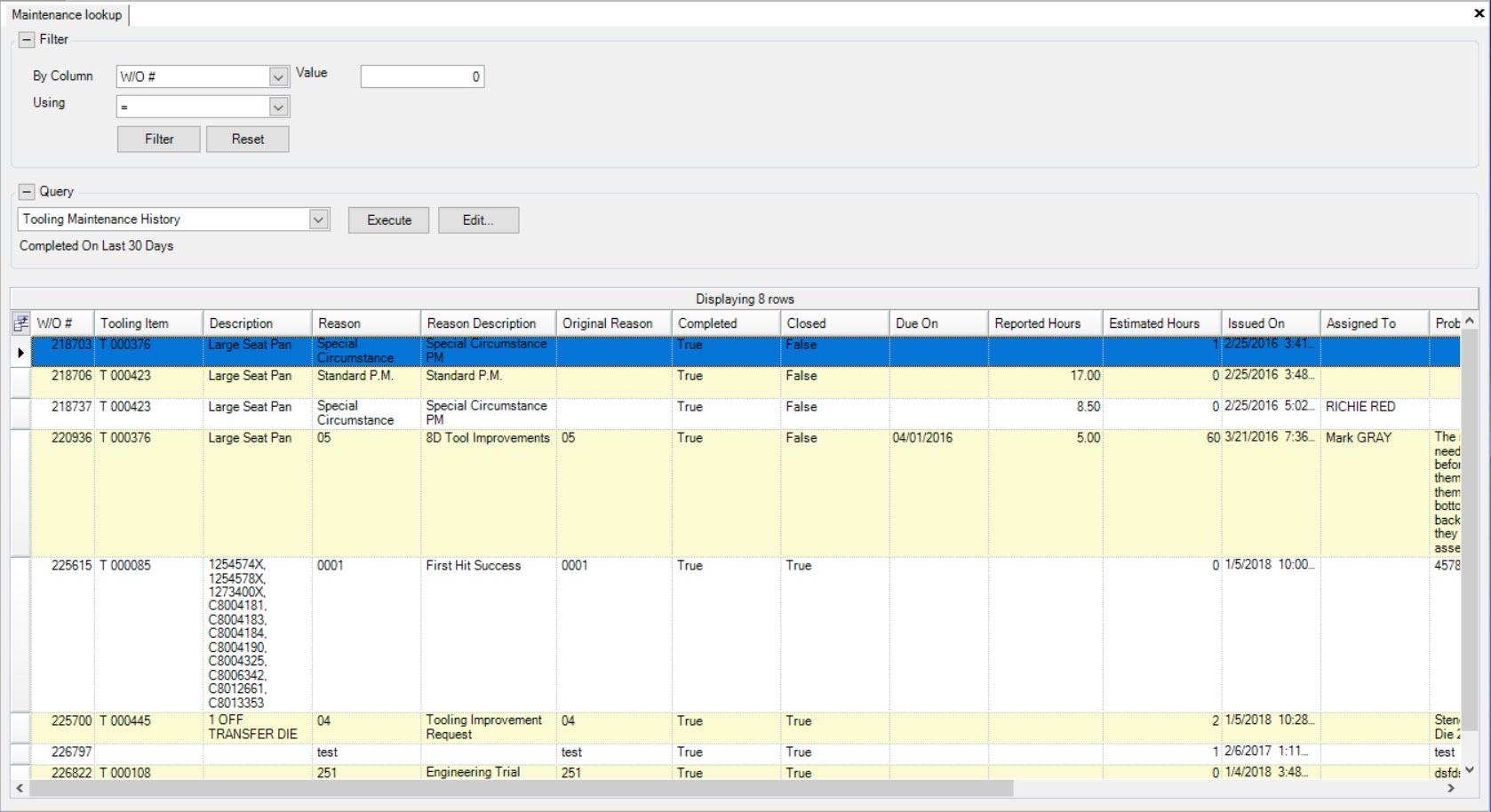This screenshot has width=1491, height=812.
Task: Sort by Tooling Item column header
Action: pyautogui.click(x=148, y=323)
